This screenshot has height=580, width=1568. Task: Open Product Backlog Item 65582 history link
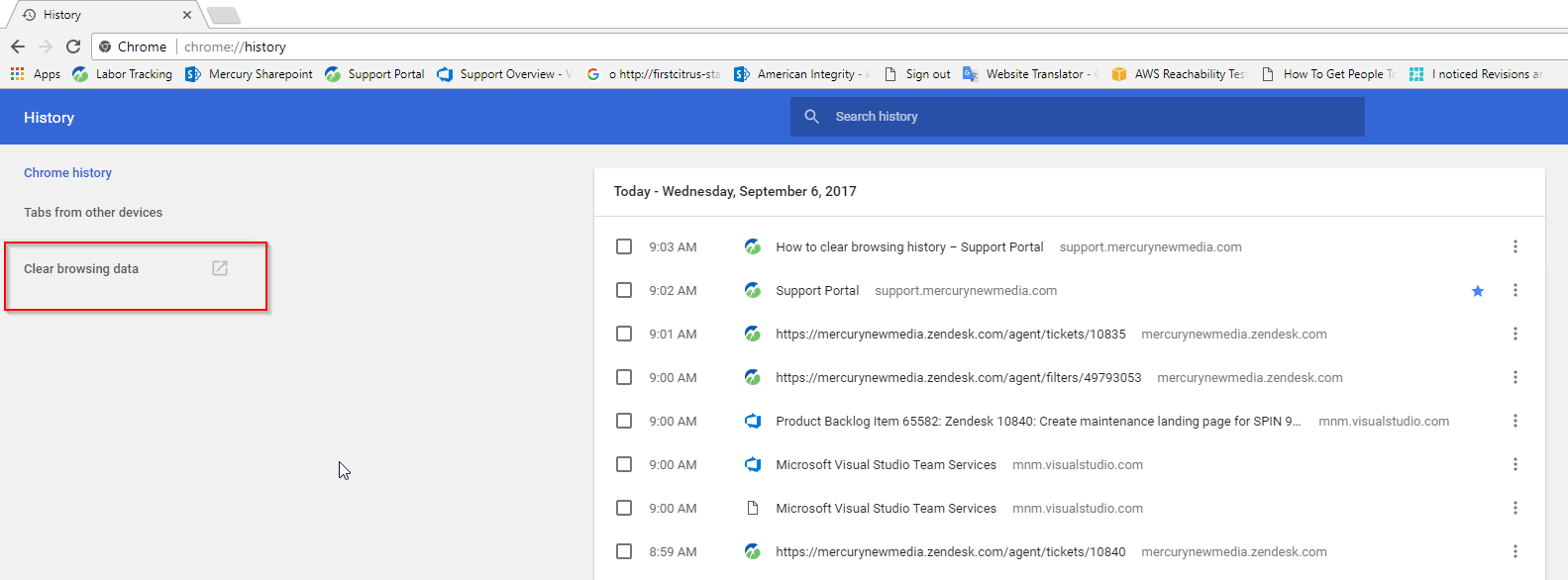pos(1038,421)
